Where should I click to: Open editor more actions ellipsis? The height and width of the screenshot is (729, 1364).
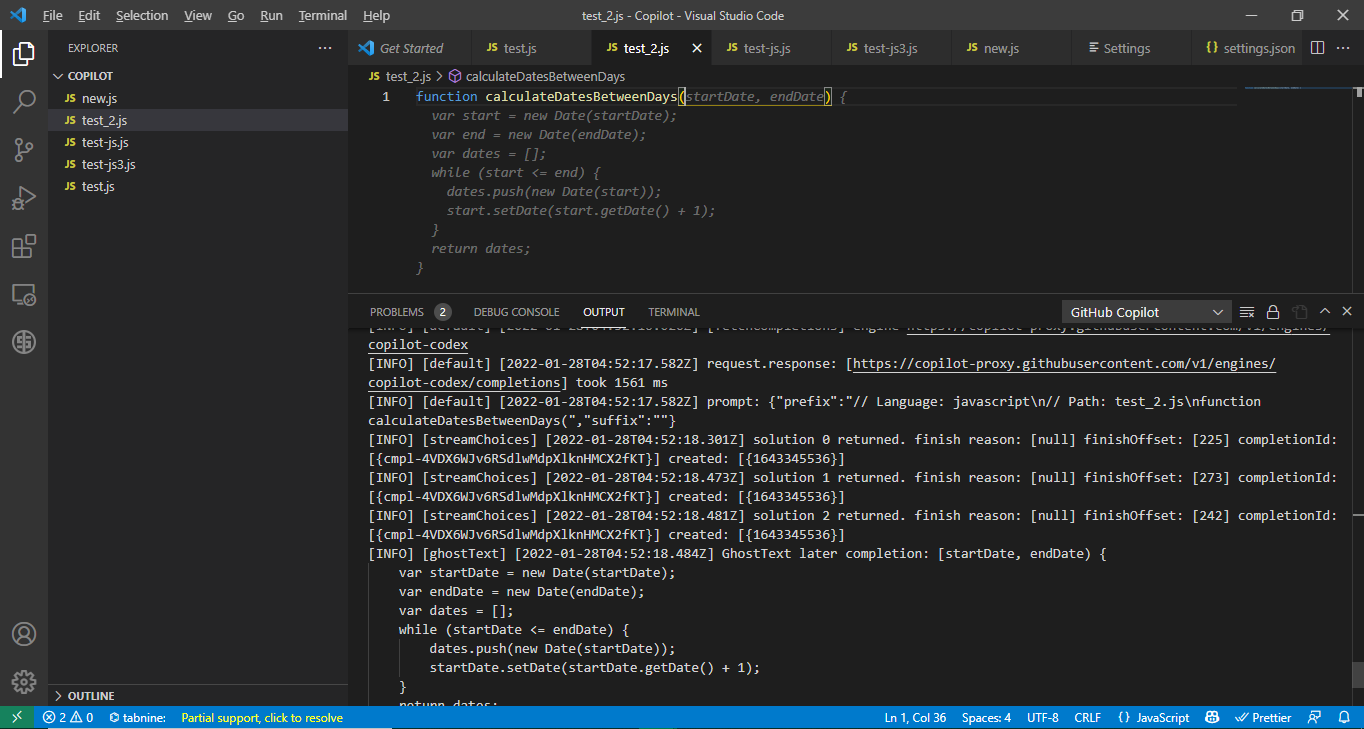pos(1343,48)
